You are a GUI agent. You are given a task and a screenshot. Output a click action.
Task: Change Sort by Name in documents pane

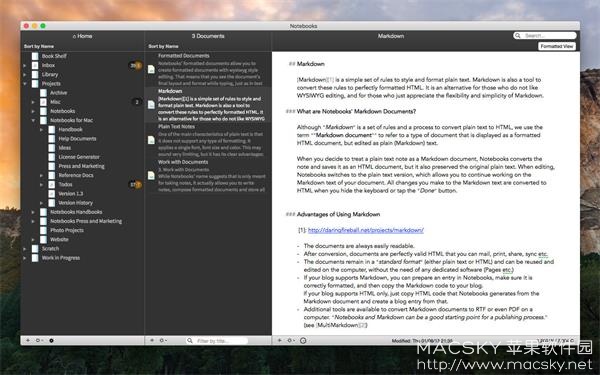tap(163, 46)
